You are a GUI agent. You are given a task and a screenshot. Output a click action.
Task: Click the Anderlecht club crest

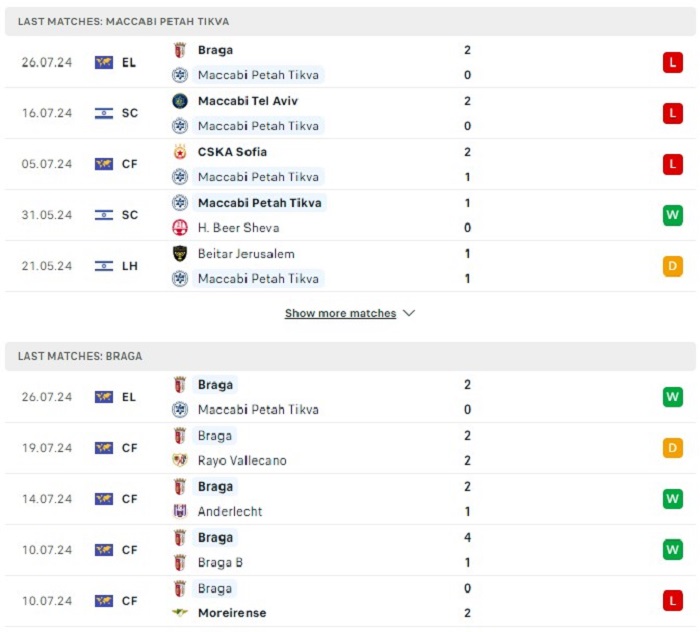[180, 511]
